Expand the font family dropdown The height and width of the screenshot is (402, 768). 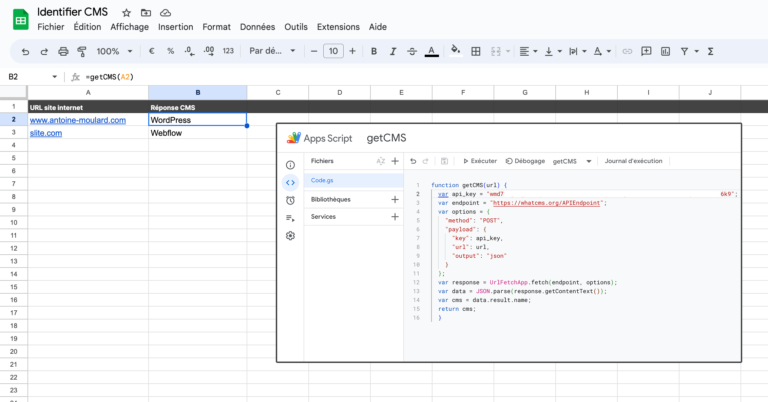pos(270,51)
